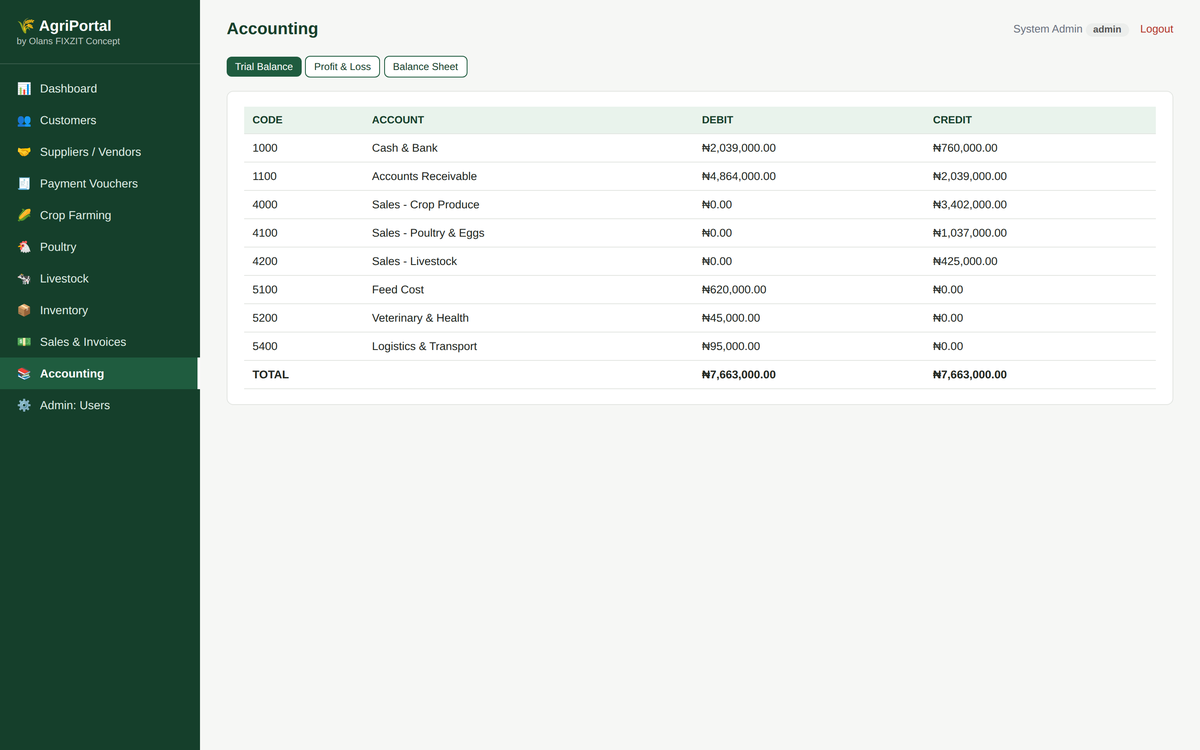Image resolution: width=1200 pixels, height=750 pixels.
Task: Click the Feed Cost account name
Action: [x=398, y=290]
